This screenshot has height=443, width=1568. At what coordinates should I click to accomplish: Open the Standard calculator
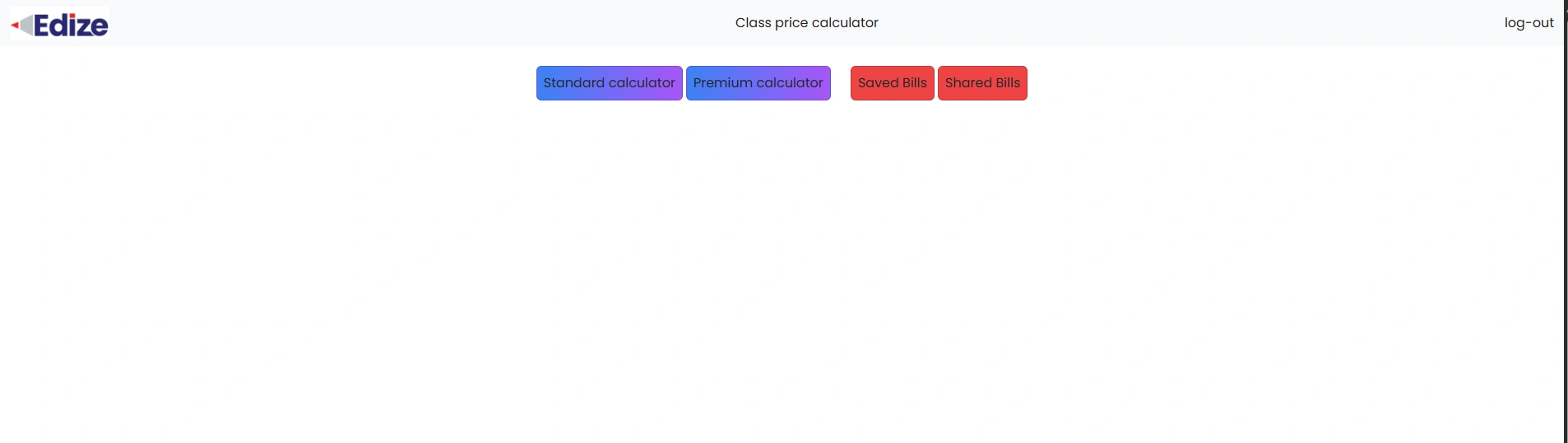[609, 83]
